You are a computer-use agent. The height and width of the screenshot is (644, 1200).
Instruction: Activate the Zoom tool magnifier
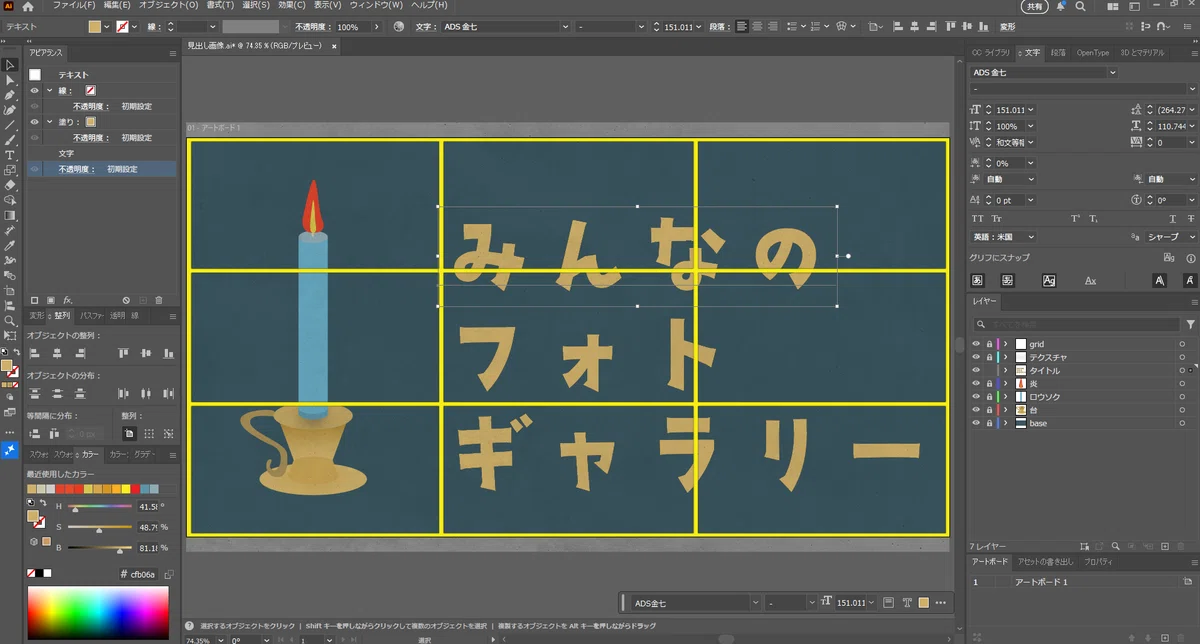pos(10,321)
